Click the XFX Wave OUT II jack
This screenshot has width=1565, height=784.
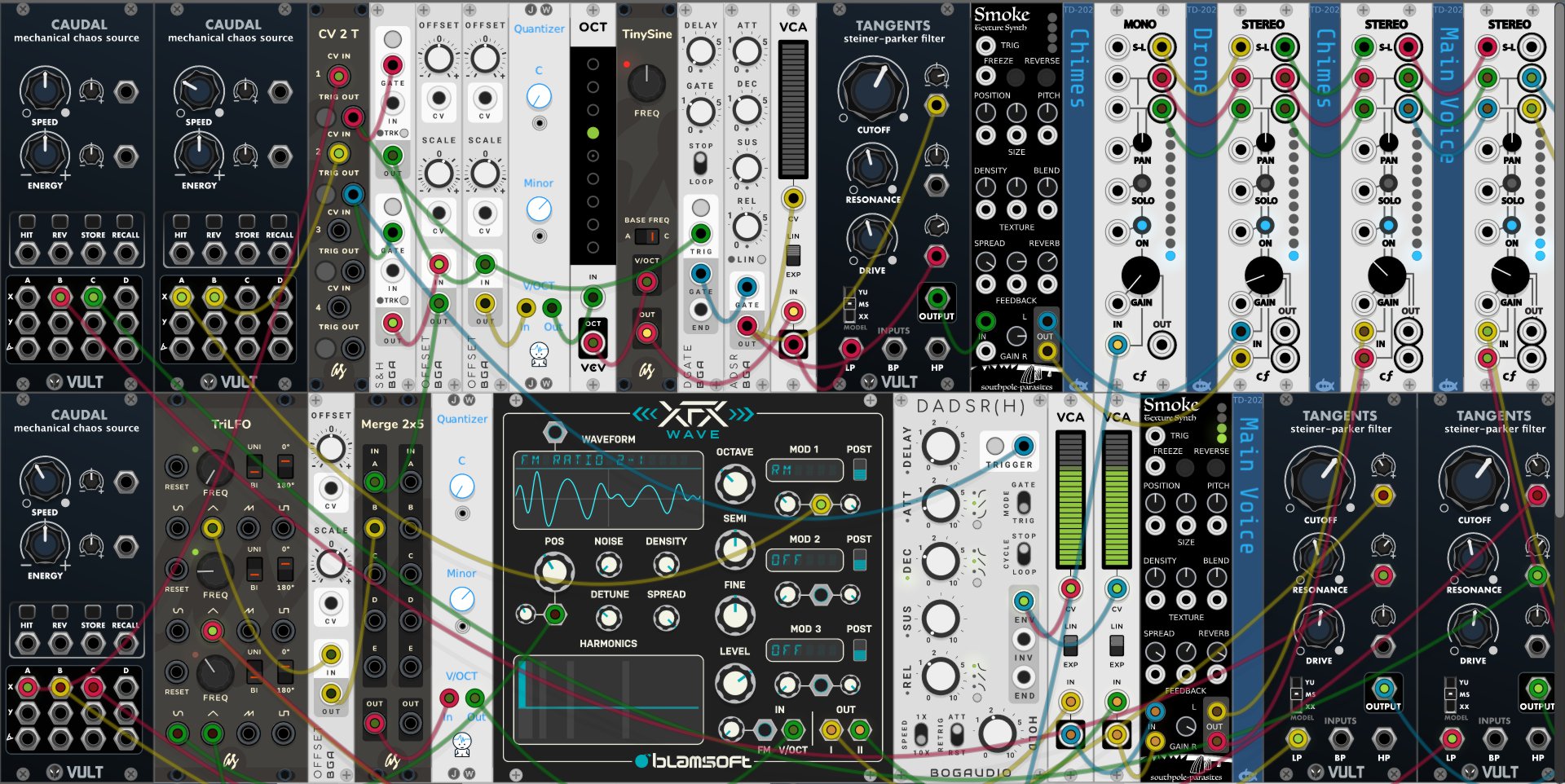point(859,729)
